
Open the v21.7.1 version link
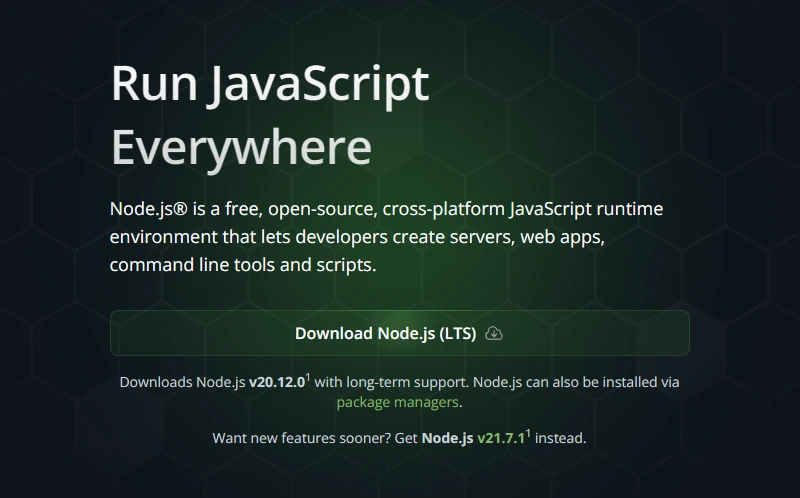pyautogui.click(x=501, y=438)
